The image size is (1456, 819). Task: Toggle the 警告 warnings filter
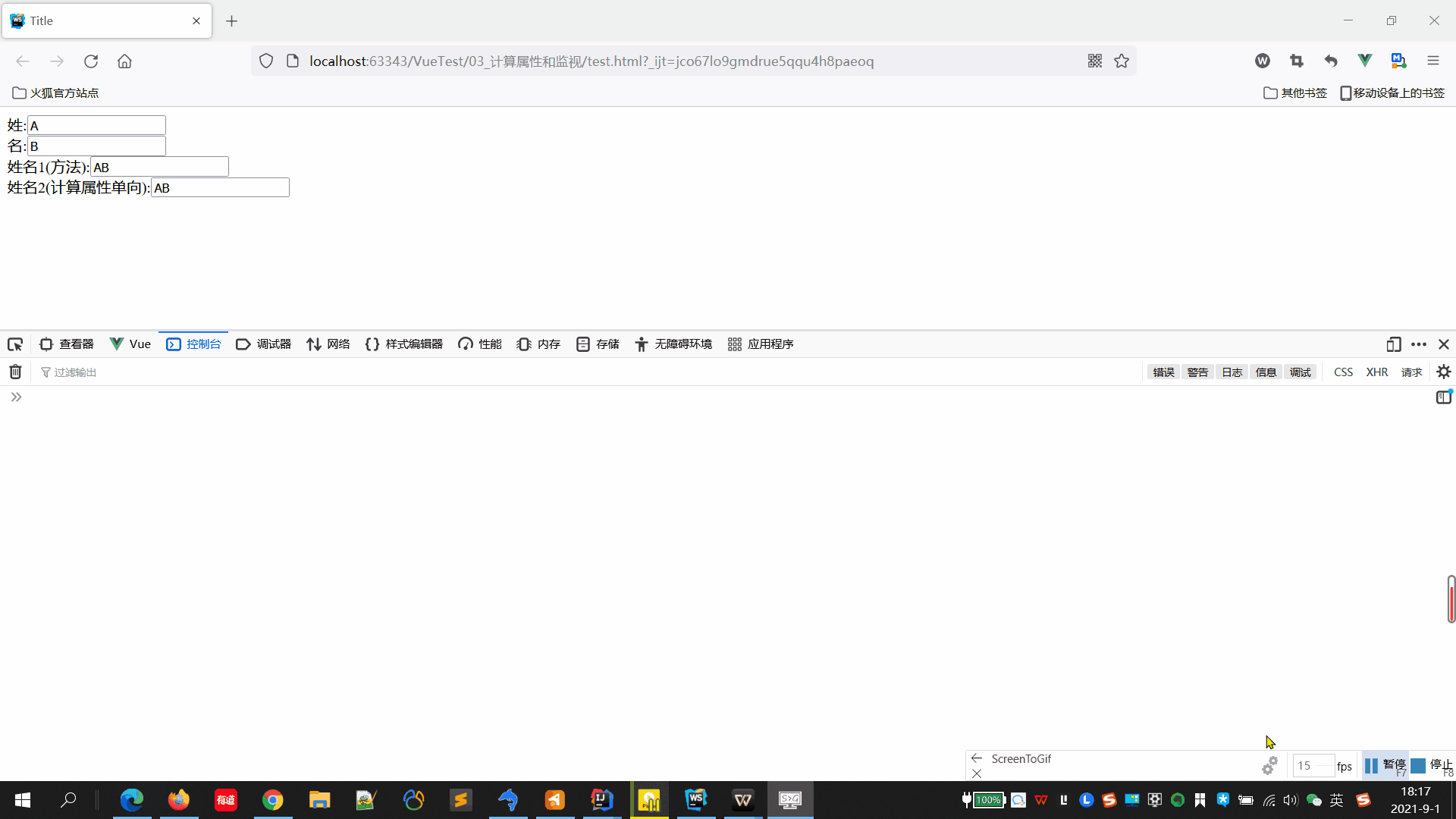coord(1197,372)
